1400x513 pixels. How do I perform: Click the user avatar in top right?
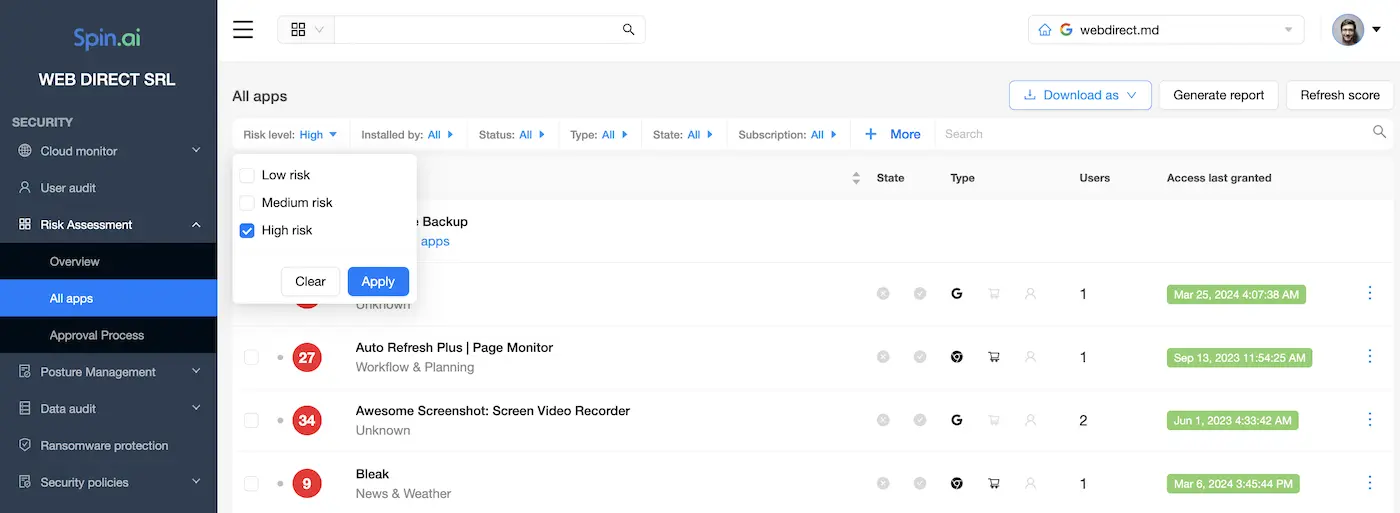(x=1348, y=30)
